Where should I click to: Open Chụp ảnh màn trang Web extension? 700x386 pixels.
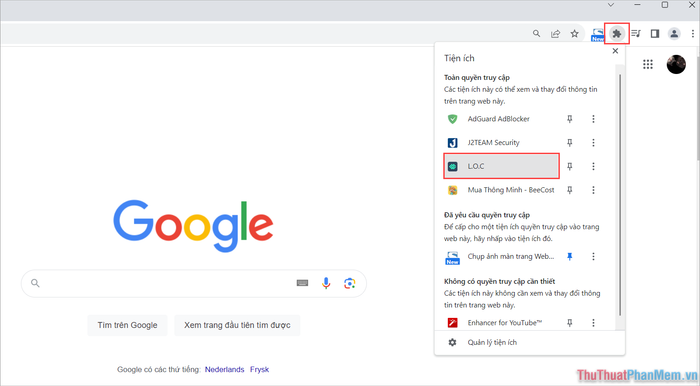501,257
